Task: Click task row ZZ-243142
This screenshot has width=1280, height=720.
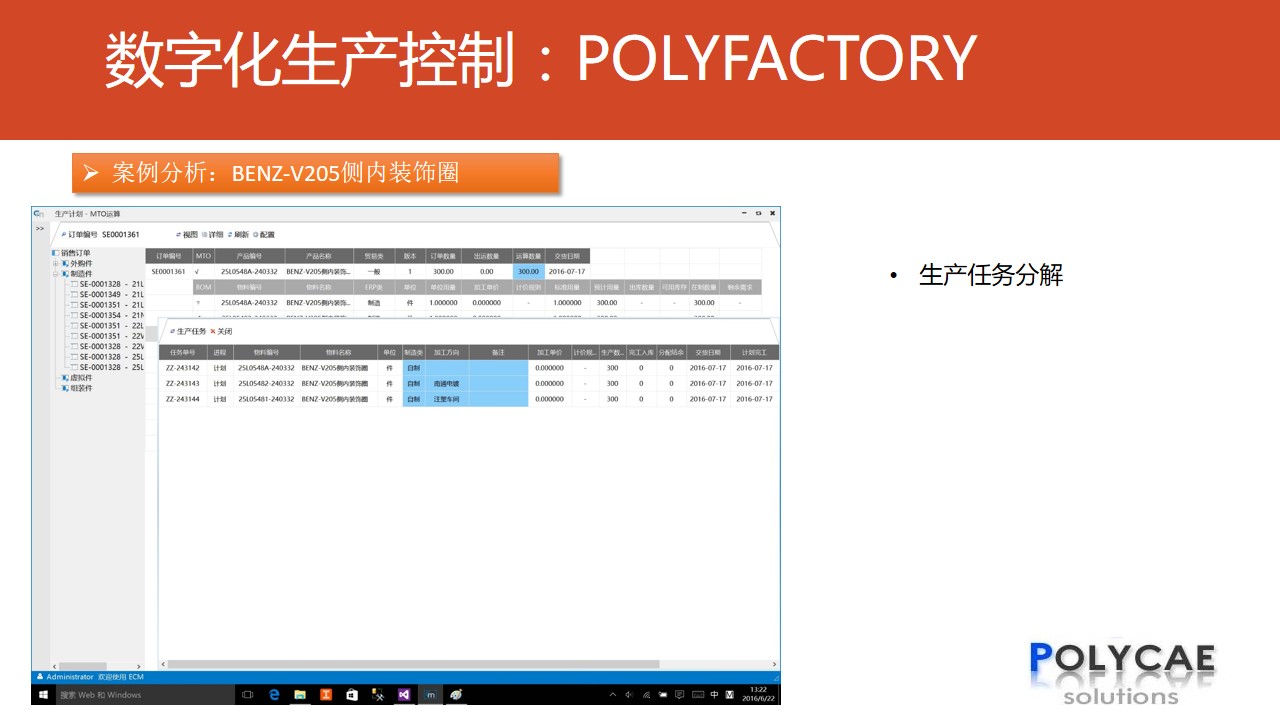Action: click(x=468, y=368)
